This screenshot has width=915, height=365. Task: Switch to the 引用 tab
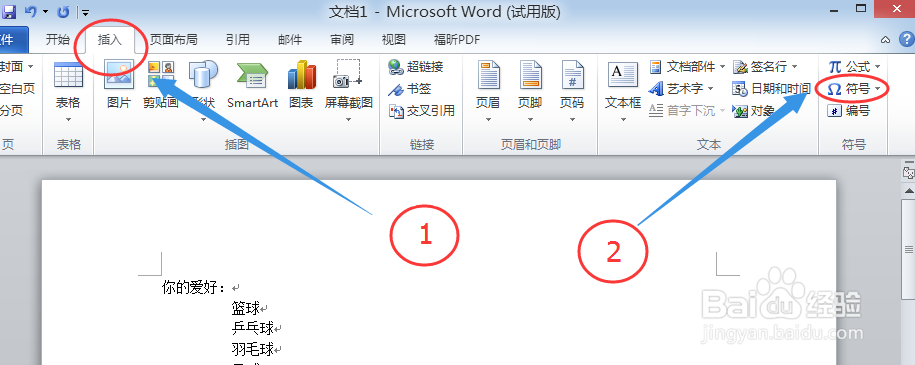click(238, 39)
